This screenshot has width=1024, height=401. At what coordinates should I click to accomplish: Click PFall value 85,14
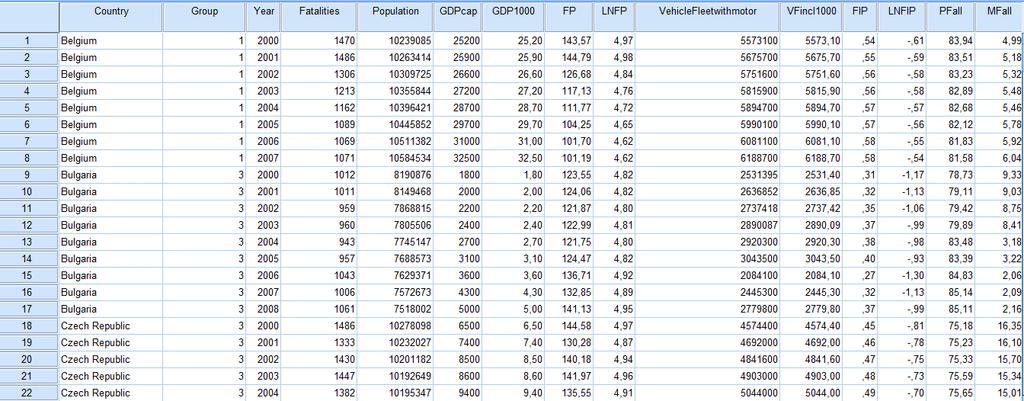950,292
